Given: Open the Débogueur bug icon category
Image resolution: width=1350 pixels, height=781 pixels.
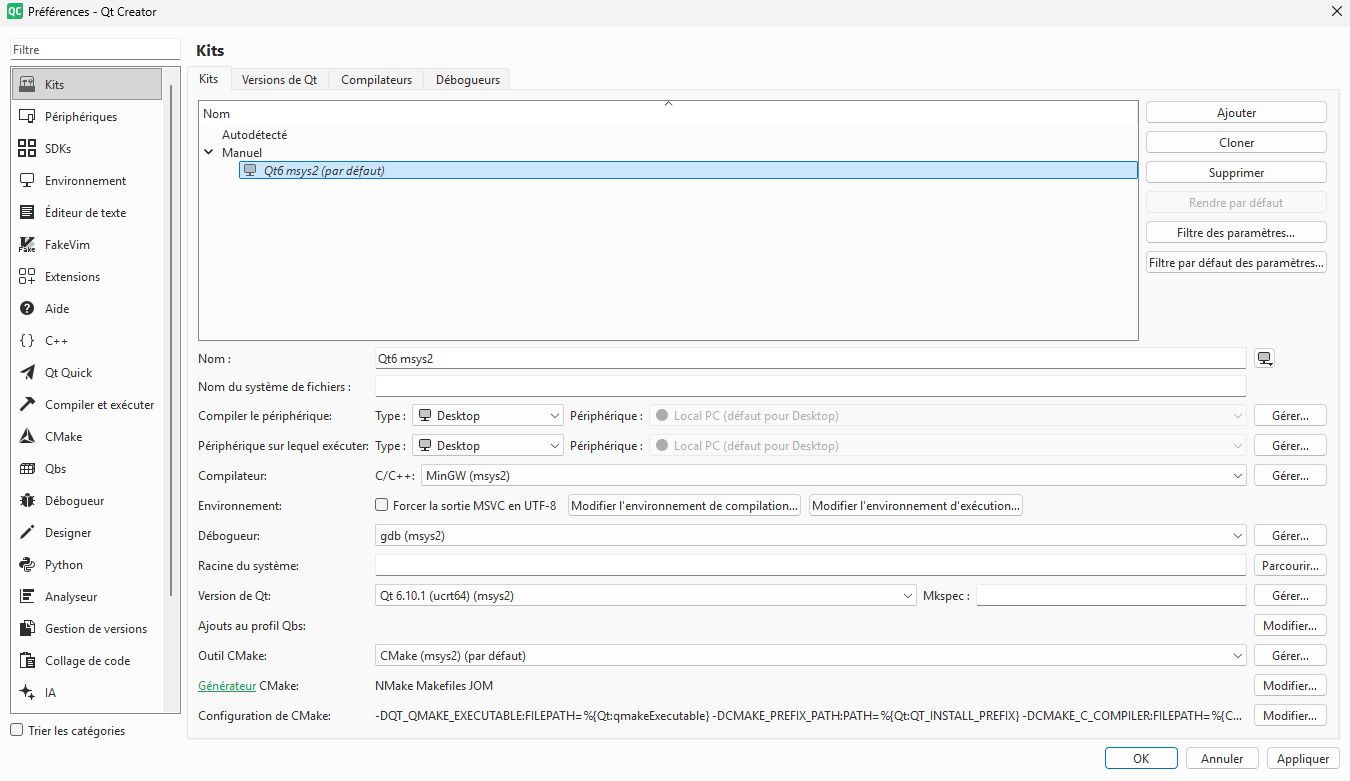Looking at the screenshot, I should [27, 501].
